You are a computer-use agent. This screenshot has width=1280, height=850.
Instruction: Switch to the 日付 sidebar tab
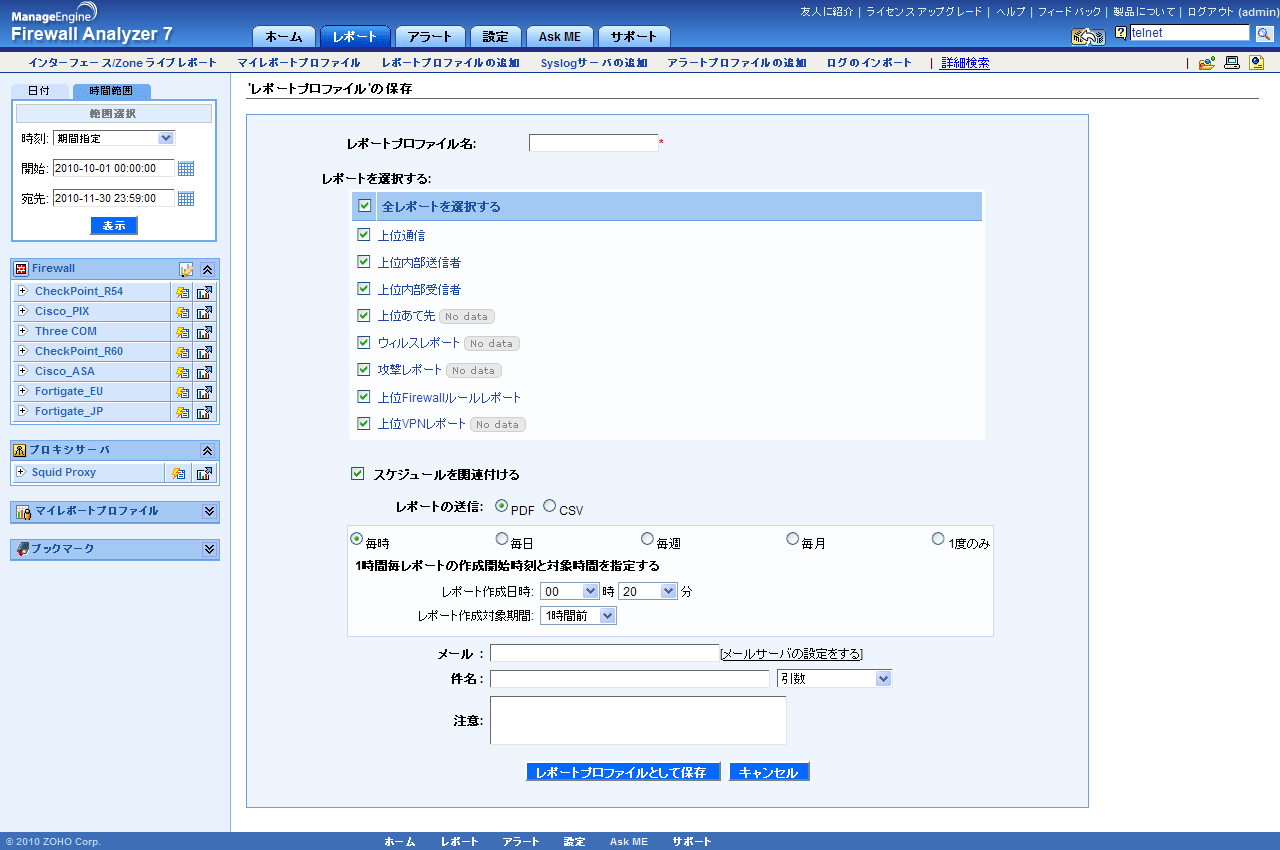(x=39, y=91)
